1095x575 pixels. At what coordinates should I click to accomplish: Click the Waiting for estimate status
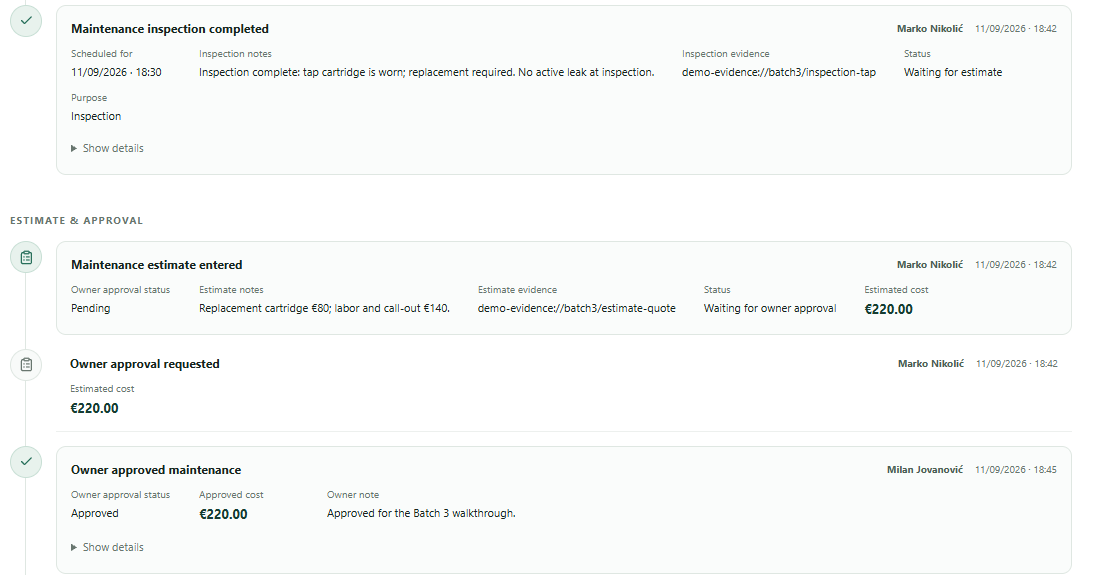[953, 72]
